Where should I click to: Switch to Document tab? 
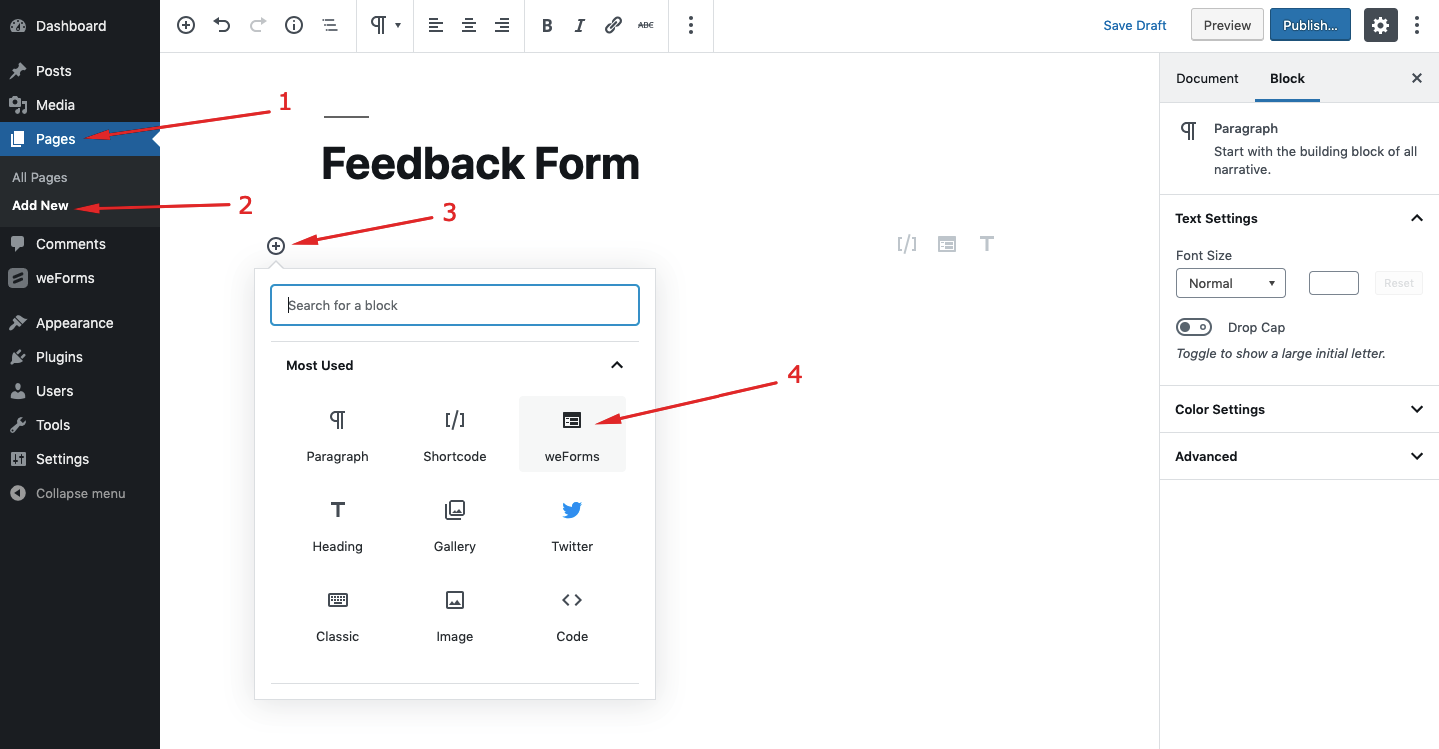pyautogui.click(x=1207, y=78)
